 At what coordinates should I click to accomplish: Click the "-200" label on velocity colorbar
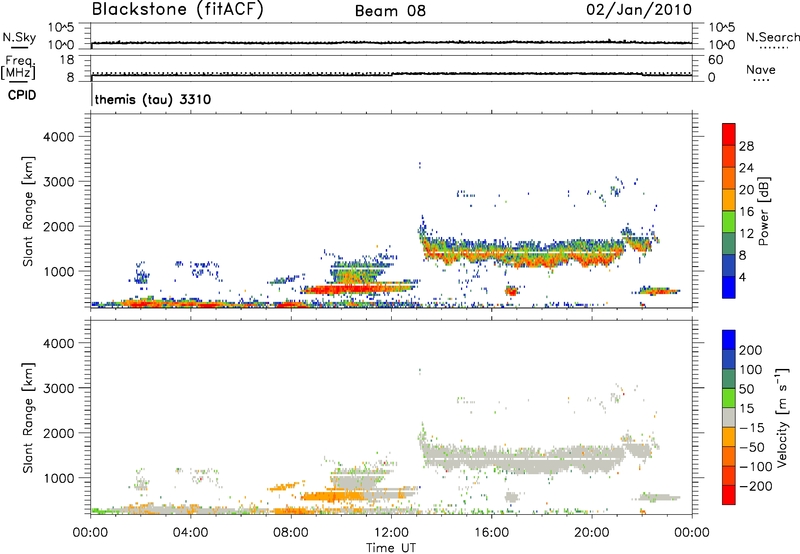point(756,486)
